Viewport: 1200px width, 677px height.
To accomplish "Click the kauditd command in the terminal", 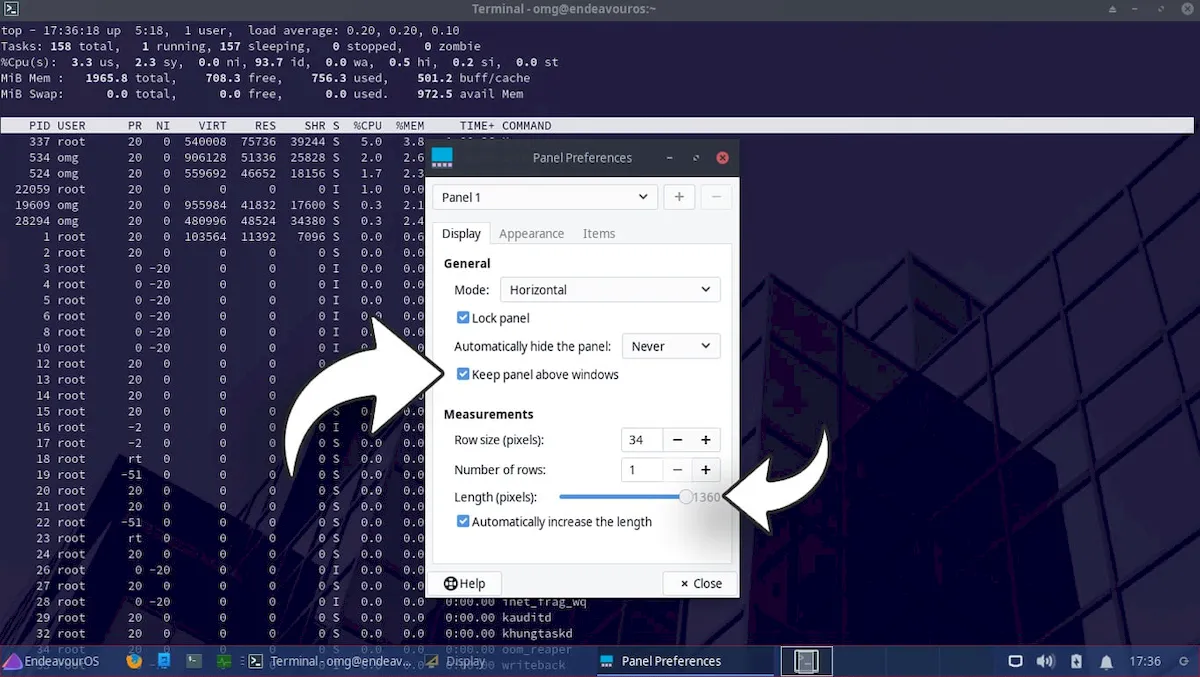I will point(527,618).
